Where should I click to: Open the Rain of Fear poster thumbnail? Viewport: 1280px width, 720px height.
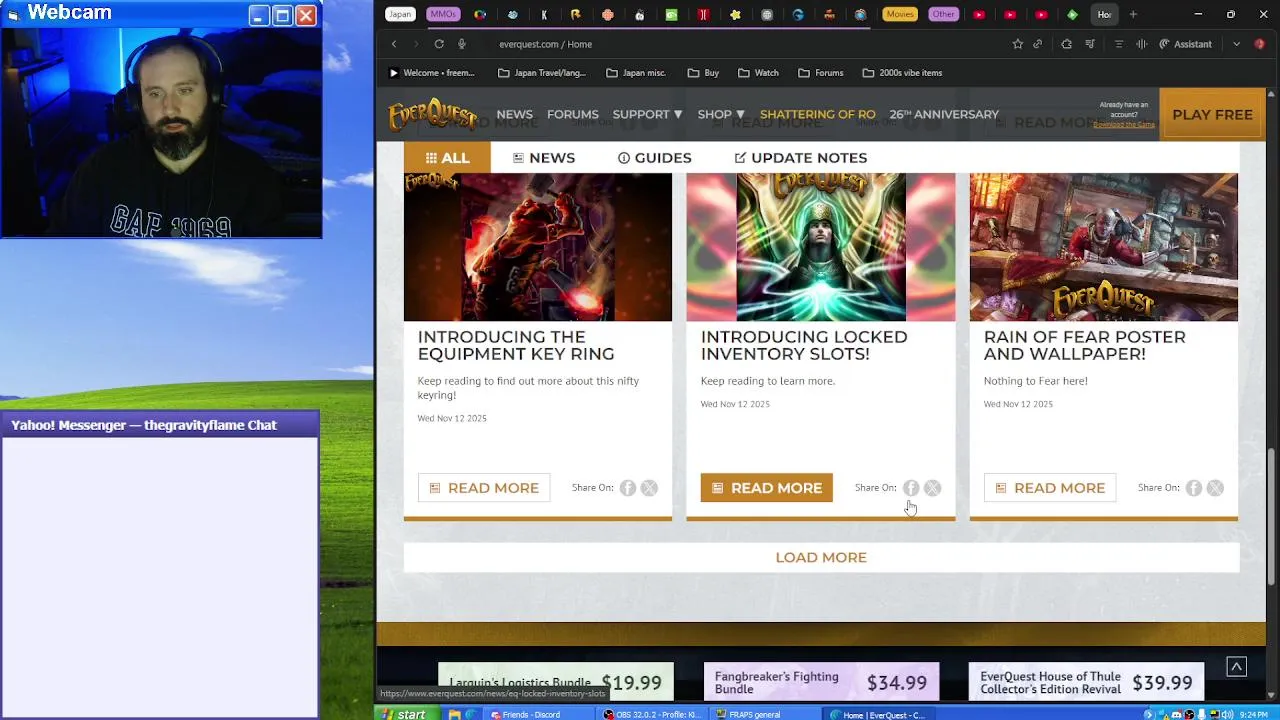(x=1103, y=247)
